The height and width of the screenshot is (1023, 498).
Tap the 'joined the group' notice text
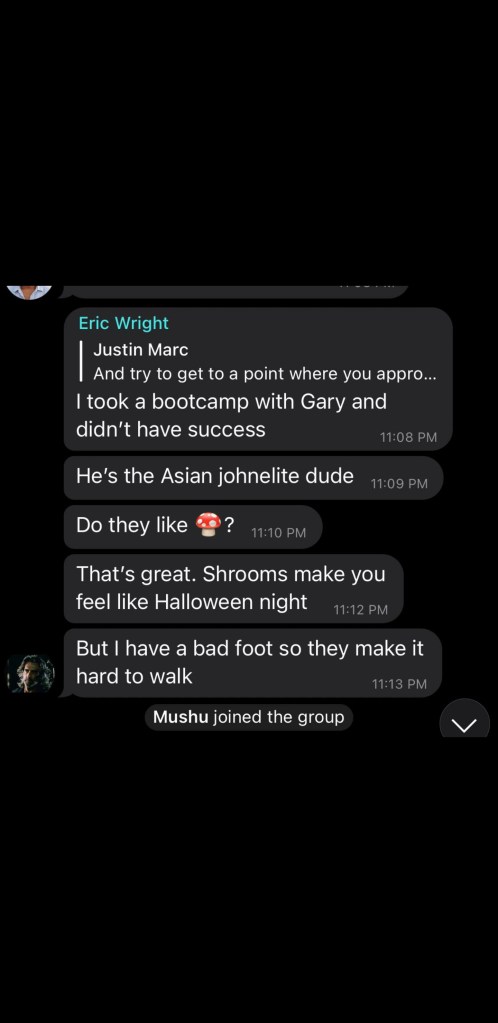[279, 717]
